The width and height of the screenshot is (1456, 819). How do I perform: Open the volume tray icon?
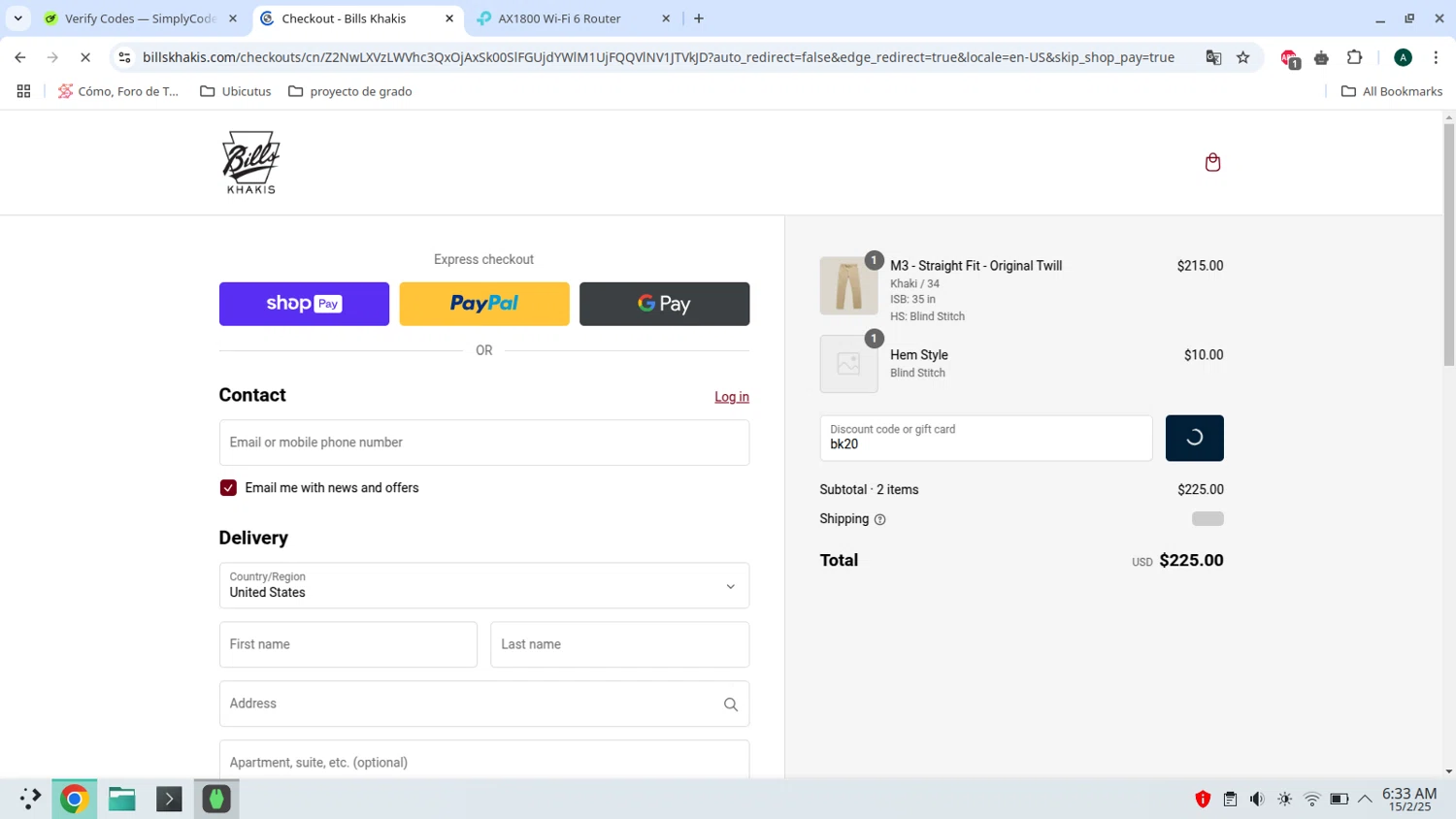coord(1257,800)
